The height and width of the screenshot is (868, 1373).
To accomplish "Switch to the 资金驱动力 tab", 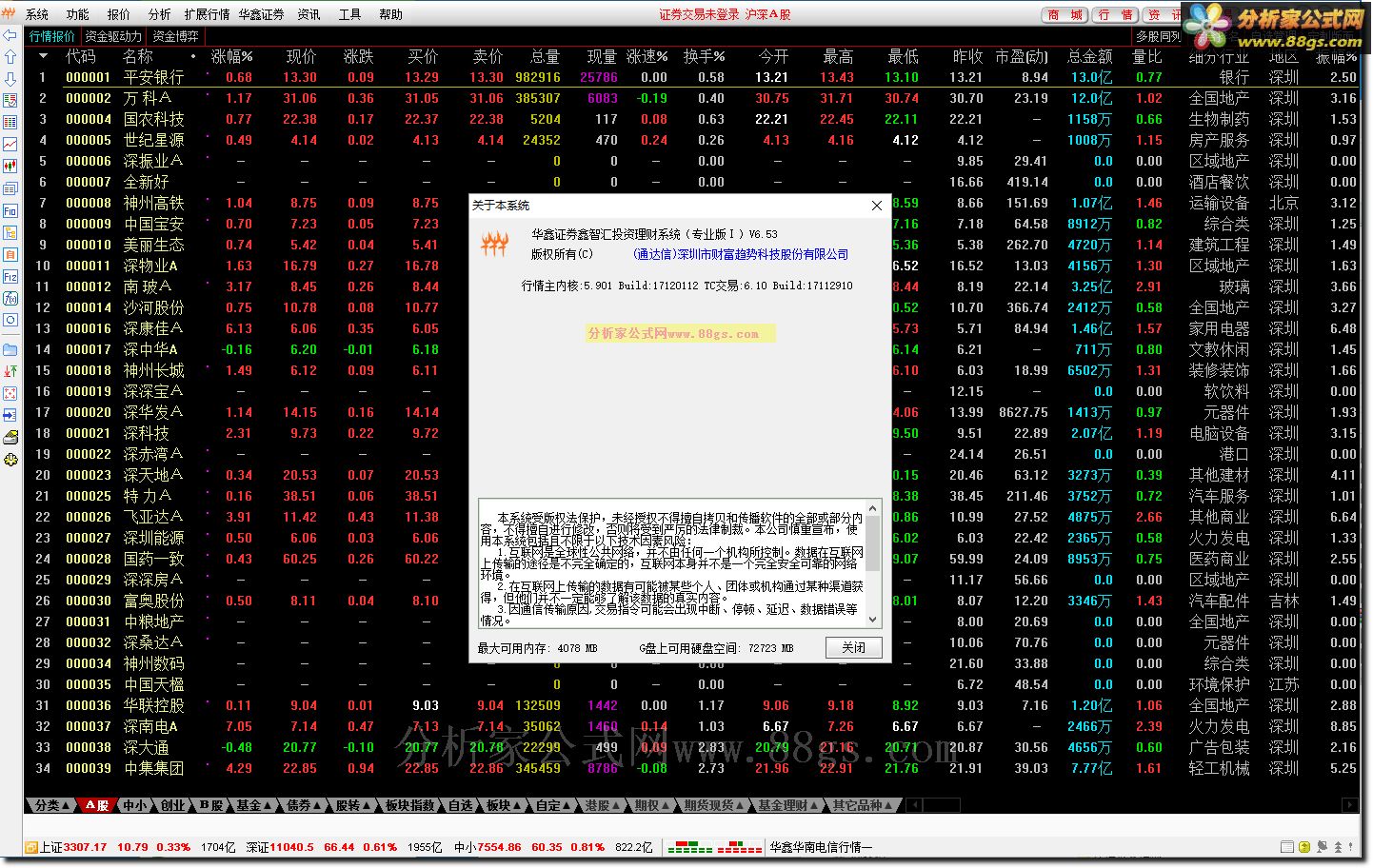I will coord(112,36).
